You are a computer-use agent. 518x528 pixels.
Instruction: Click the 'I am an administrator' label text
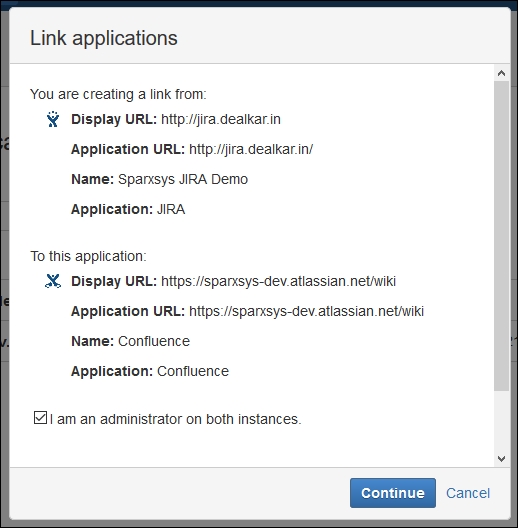click(x=175, y=419)
